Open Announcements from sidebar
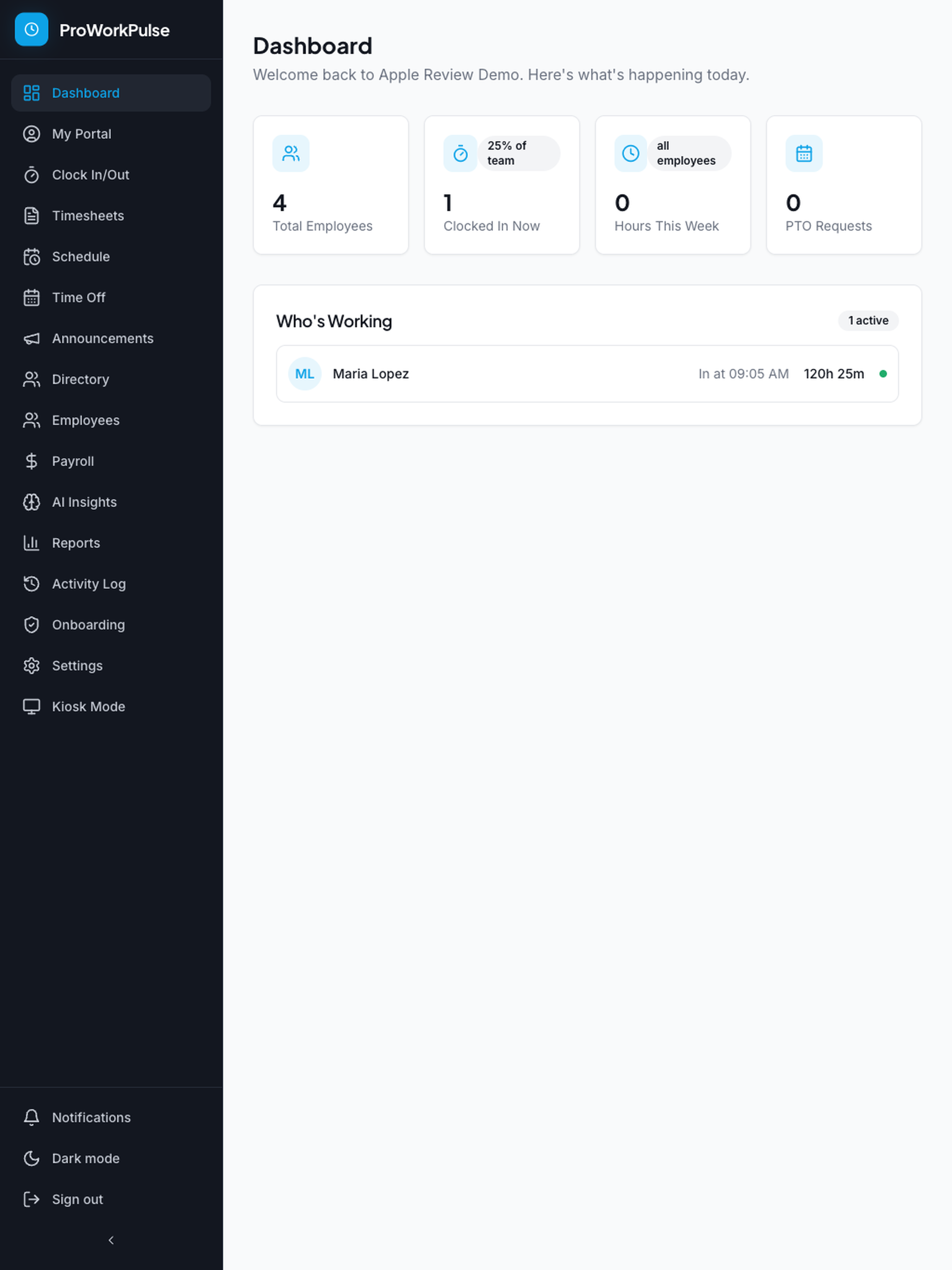The width and height of the screenshot is (952, 1270). (x=112, y=338)
